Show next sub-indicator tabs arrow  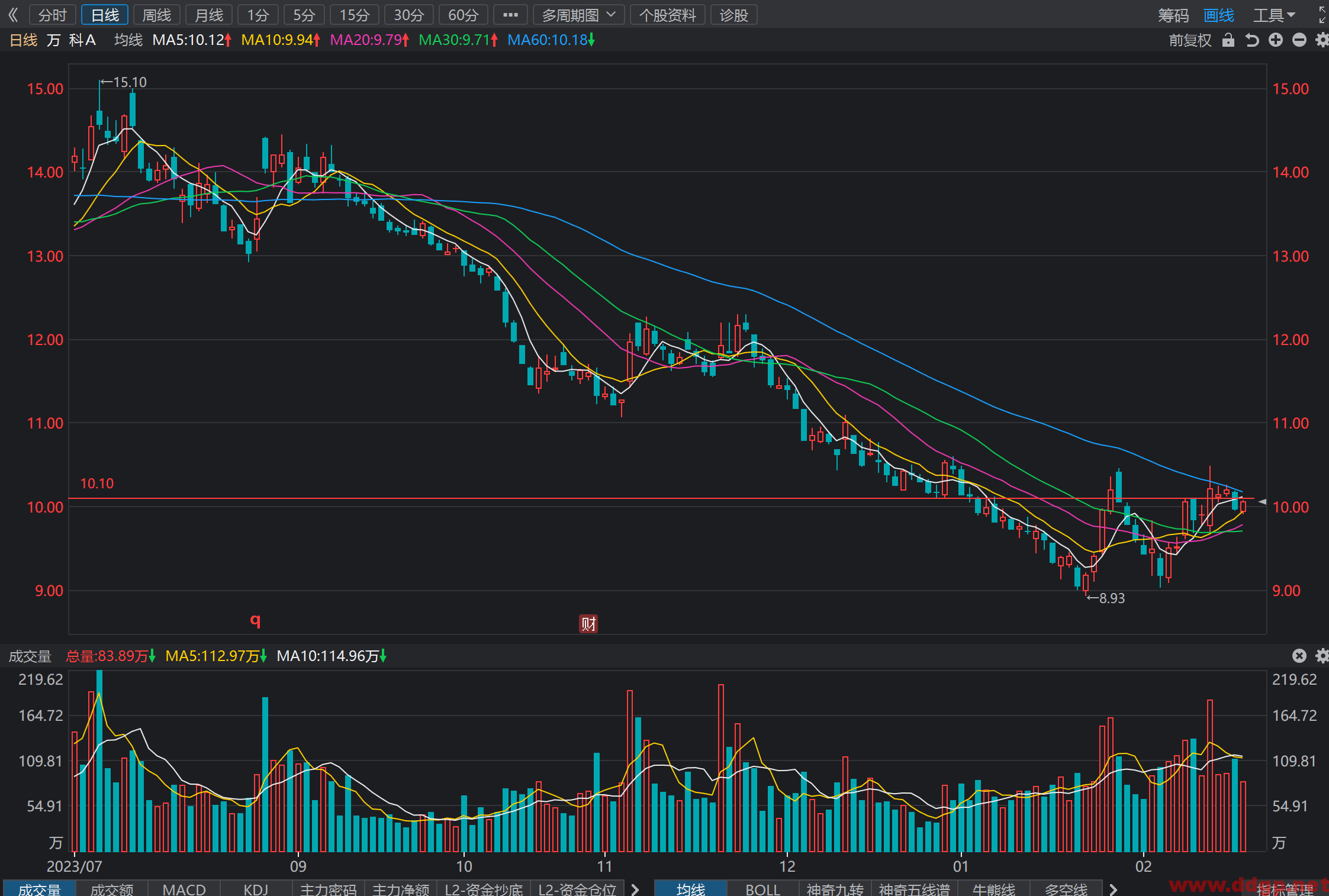pos(635,889)
